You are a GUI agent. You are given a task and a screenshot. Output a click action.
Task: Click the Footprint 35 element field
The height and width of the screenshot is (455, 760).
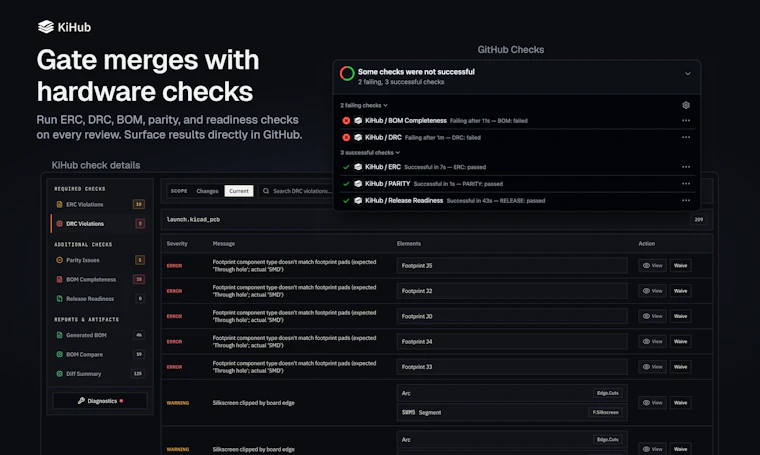[x=512, y=266]
